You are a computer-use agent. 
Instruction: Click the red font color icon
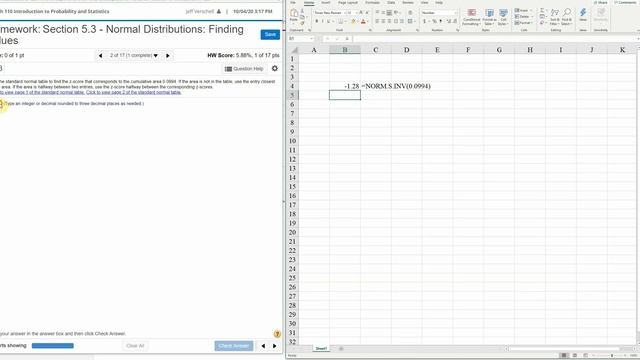(x=363, y=21)
